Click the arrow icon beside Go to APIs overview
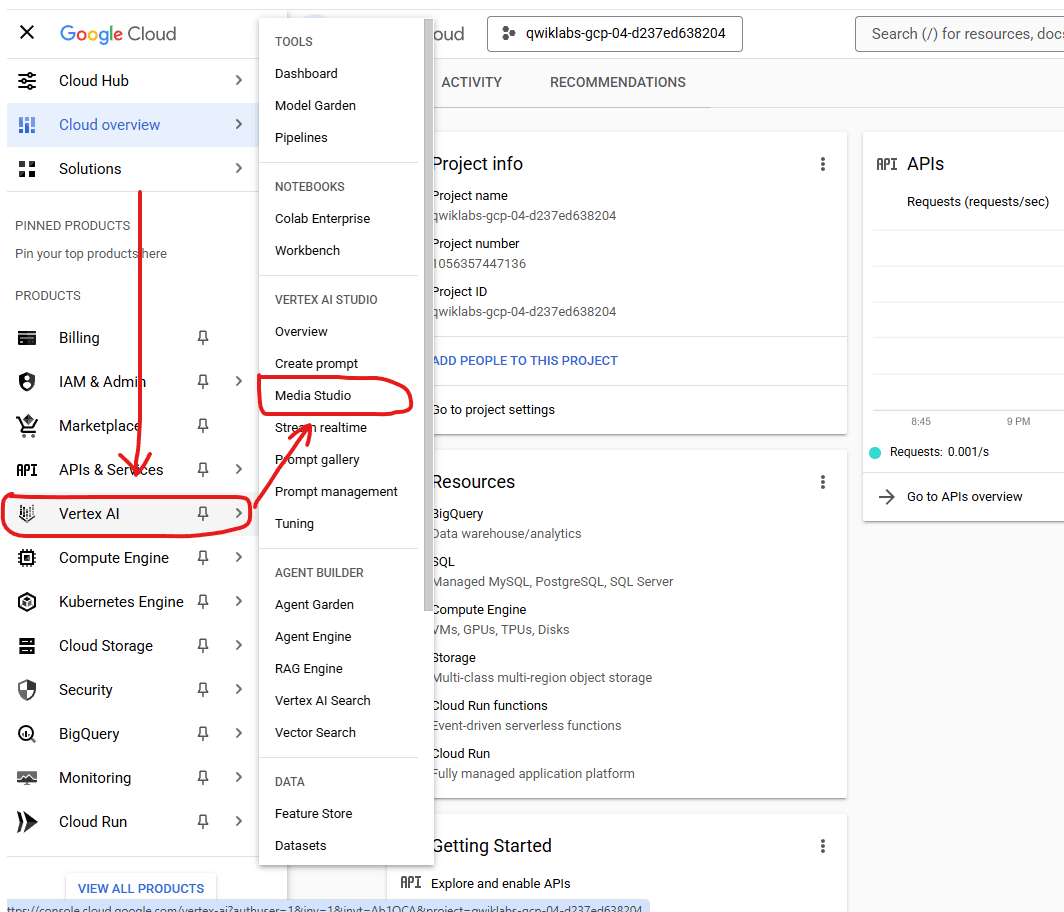Viewport: 1064px width, 912px height. [x=886, y=497]
